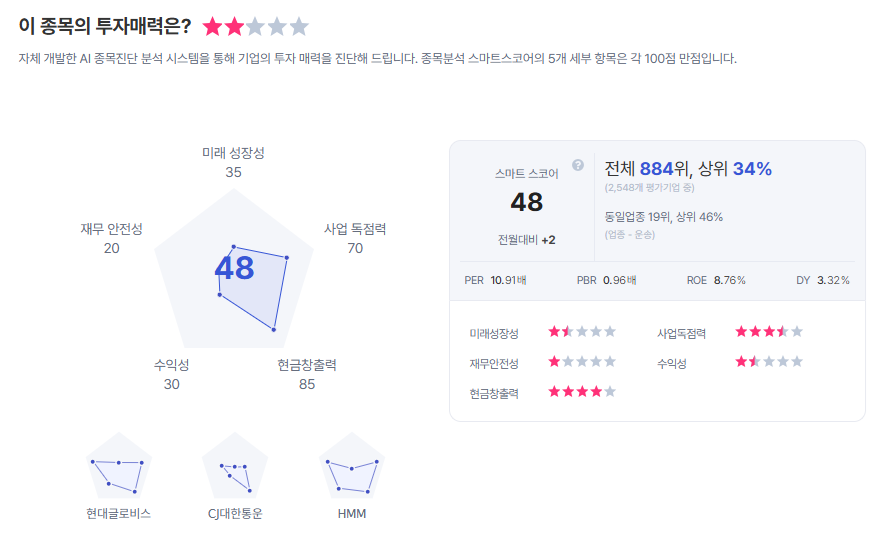Click the 사업독점력 star rating icons
874x545 pixels.
click(769, 332)
